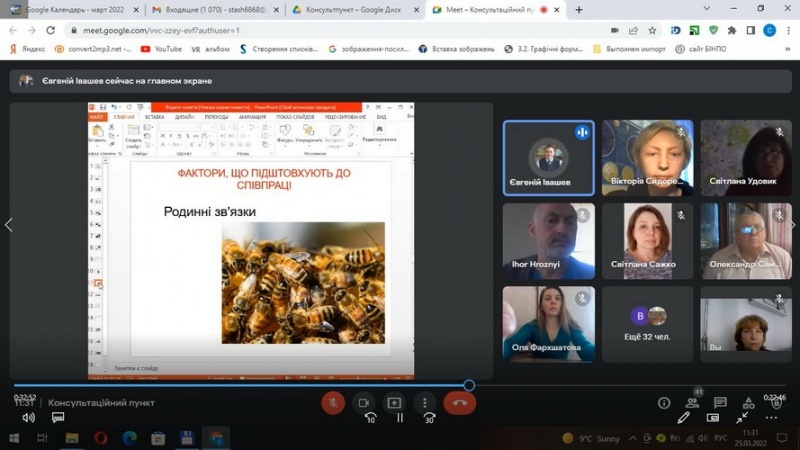Screen dimensions: 800x450
Task: Switch to Google Календарь tab
Action: coord(70,9)
